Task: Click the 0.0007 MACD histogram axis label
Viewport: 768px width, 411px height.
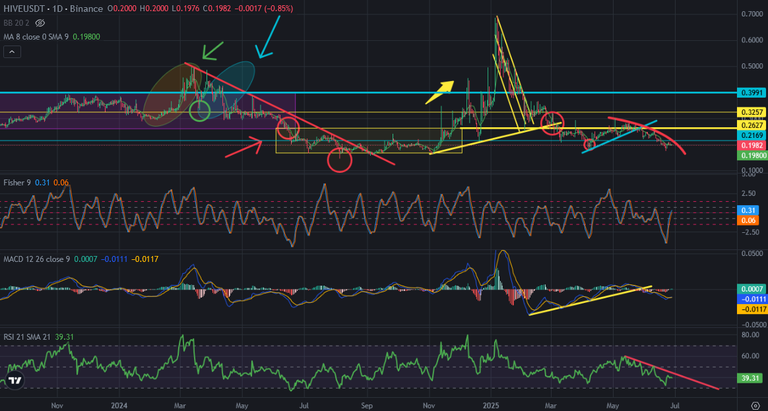Action: point(751,290)
